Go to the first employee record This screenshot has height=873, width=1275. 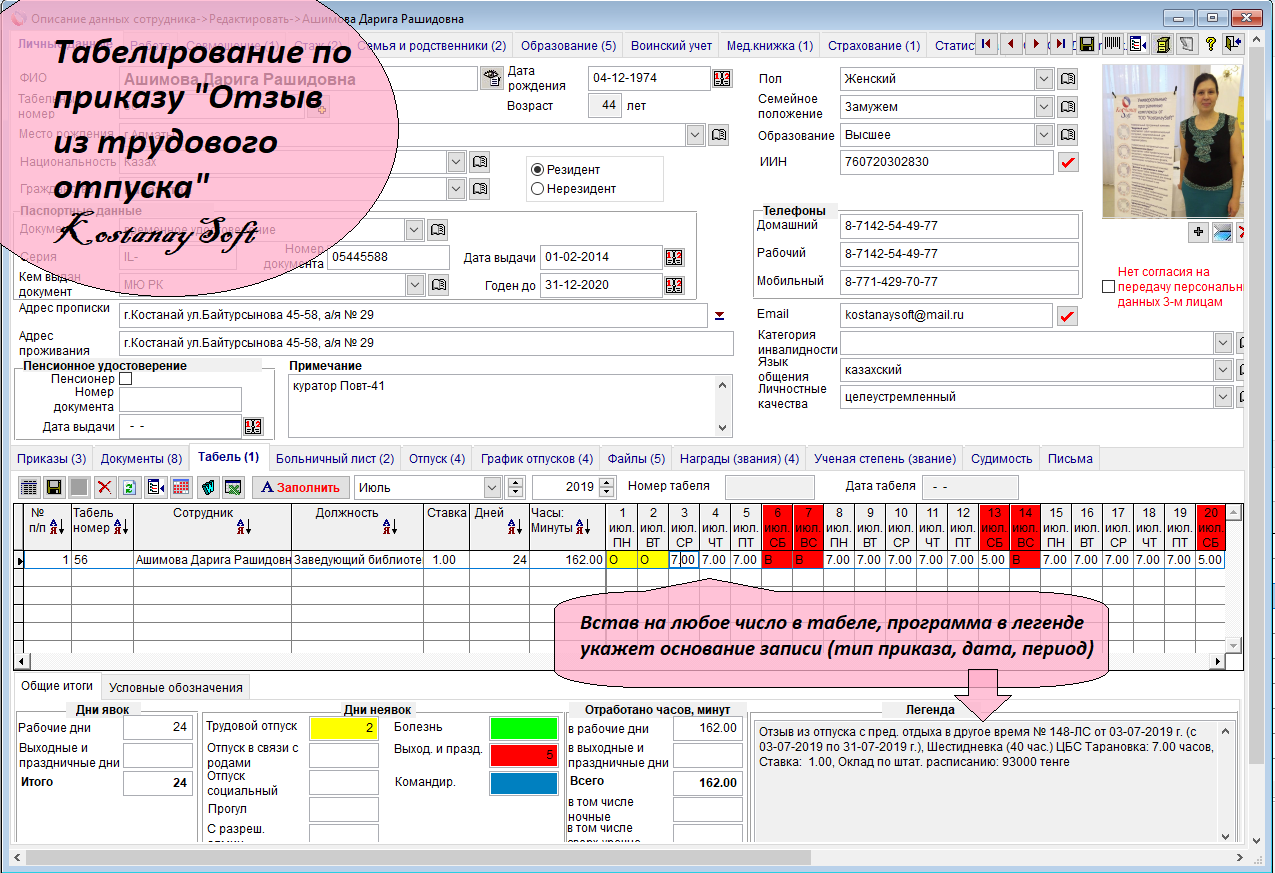[988, 45]
